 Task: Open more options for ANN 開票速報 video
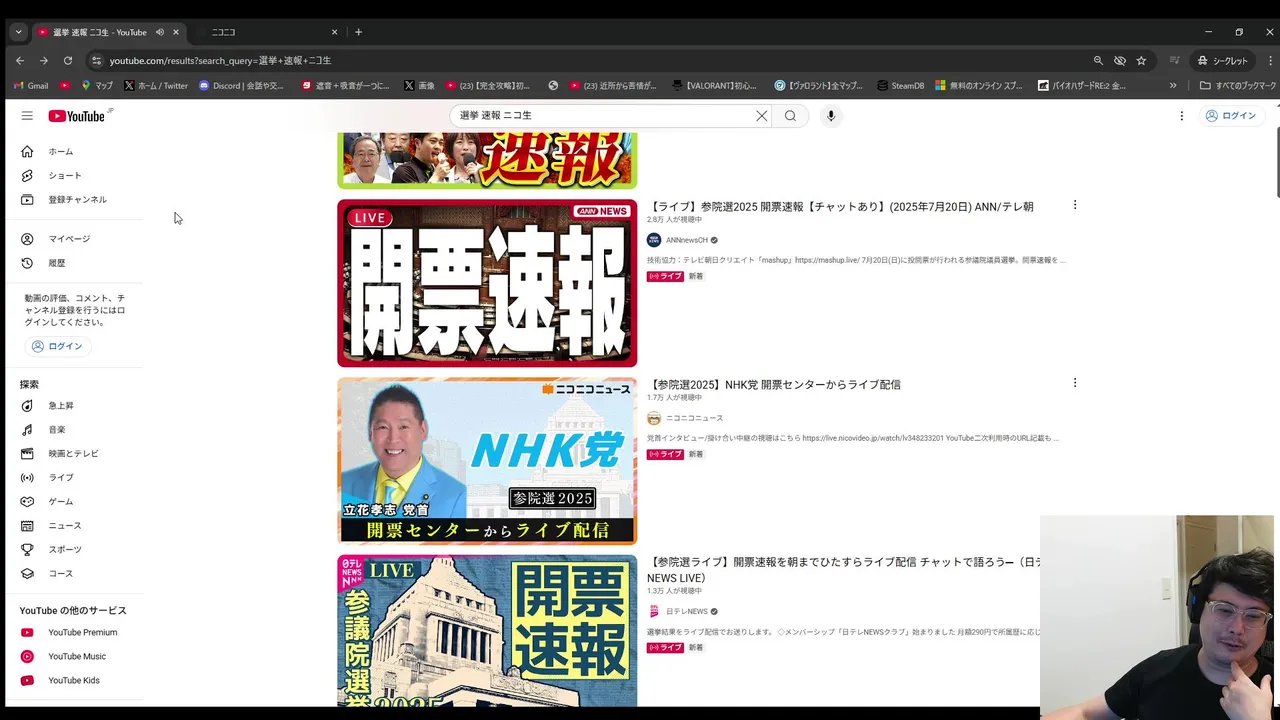point(1075,205)
